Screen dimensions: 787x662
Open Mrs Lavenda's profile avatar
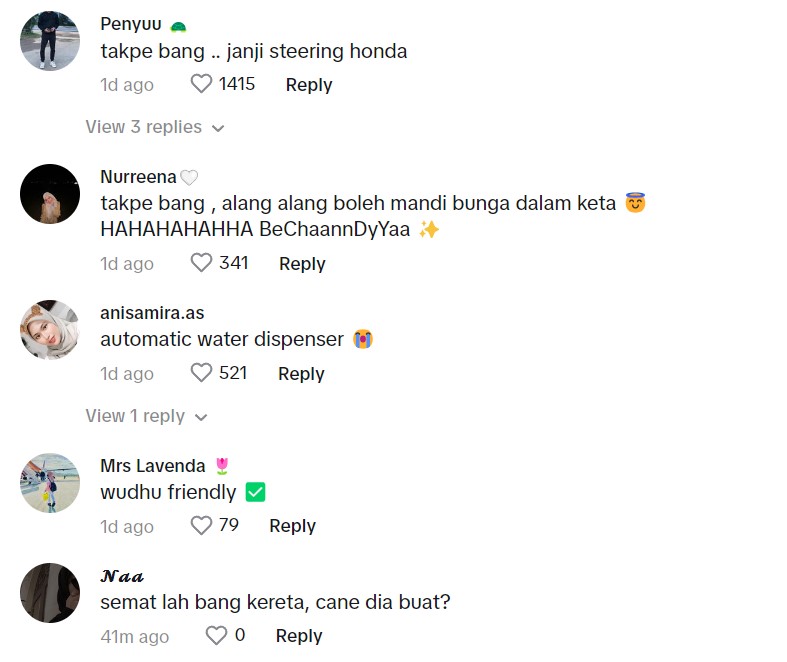pos(50,483)
